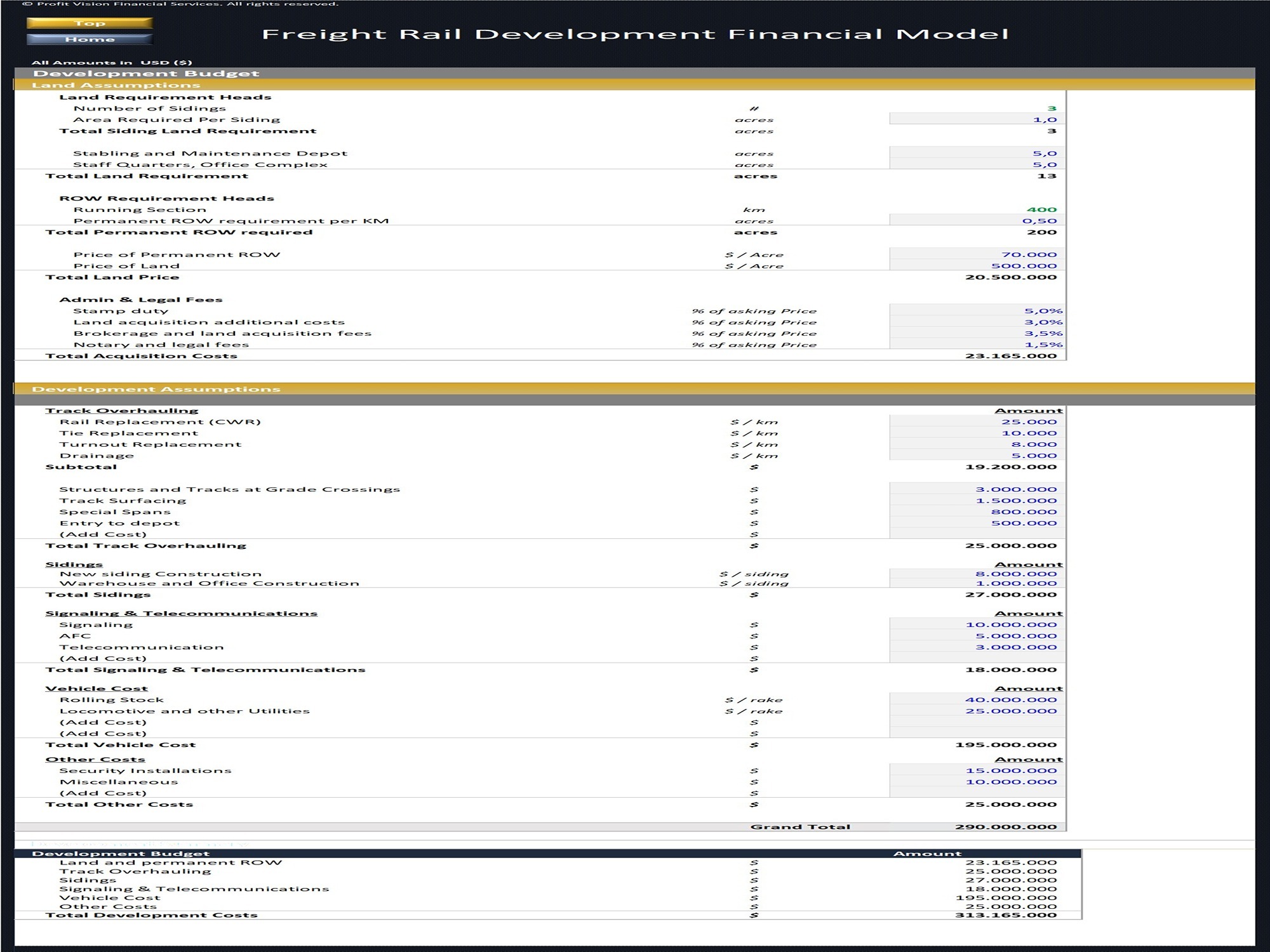
Task: Click Total Land Requirement value 13
Action: tap(1046, 176)
